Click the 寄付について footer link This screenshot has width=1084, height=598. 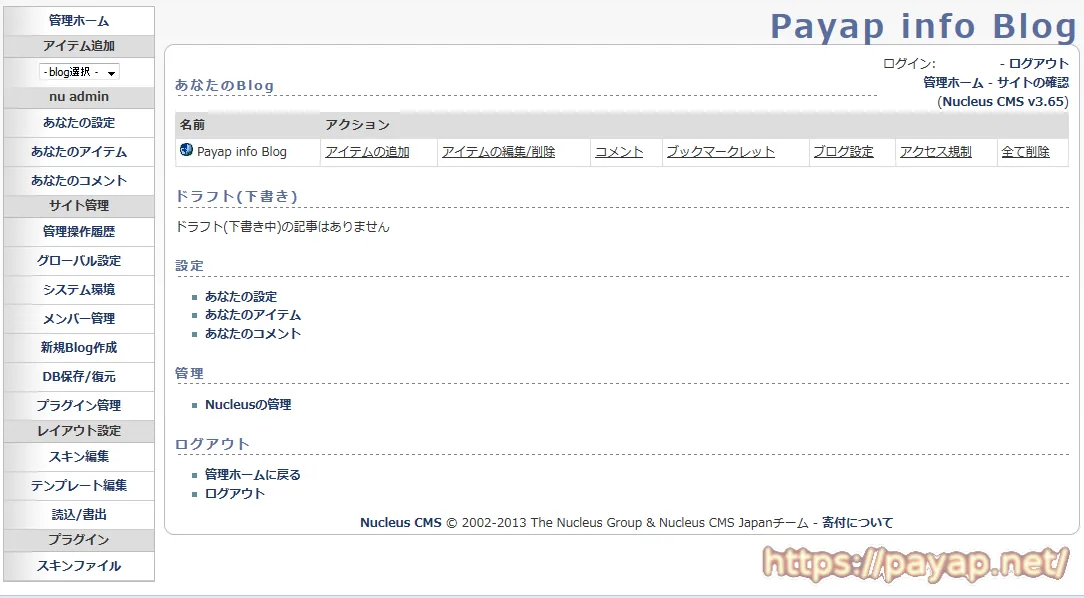857,523
